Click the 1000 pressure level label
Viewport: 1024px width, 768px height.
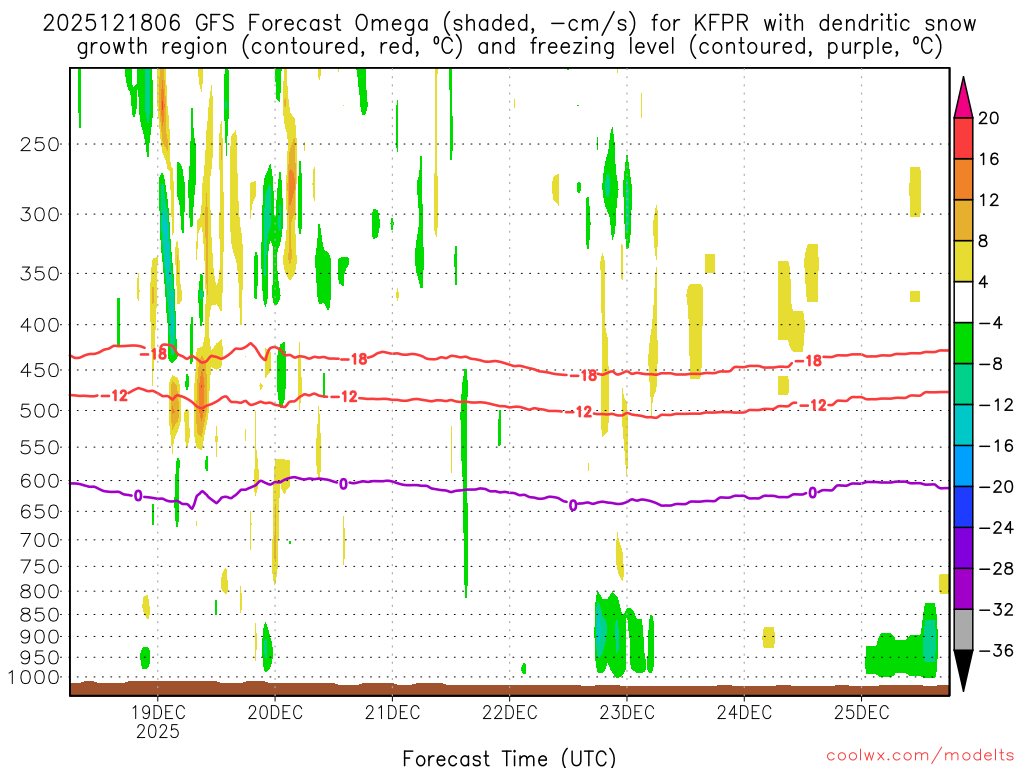pos(35,678)
